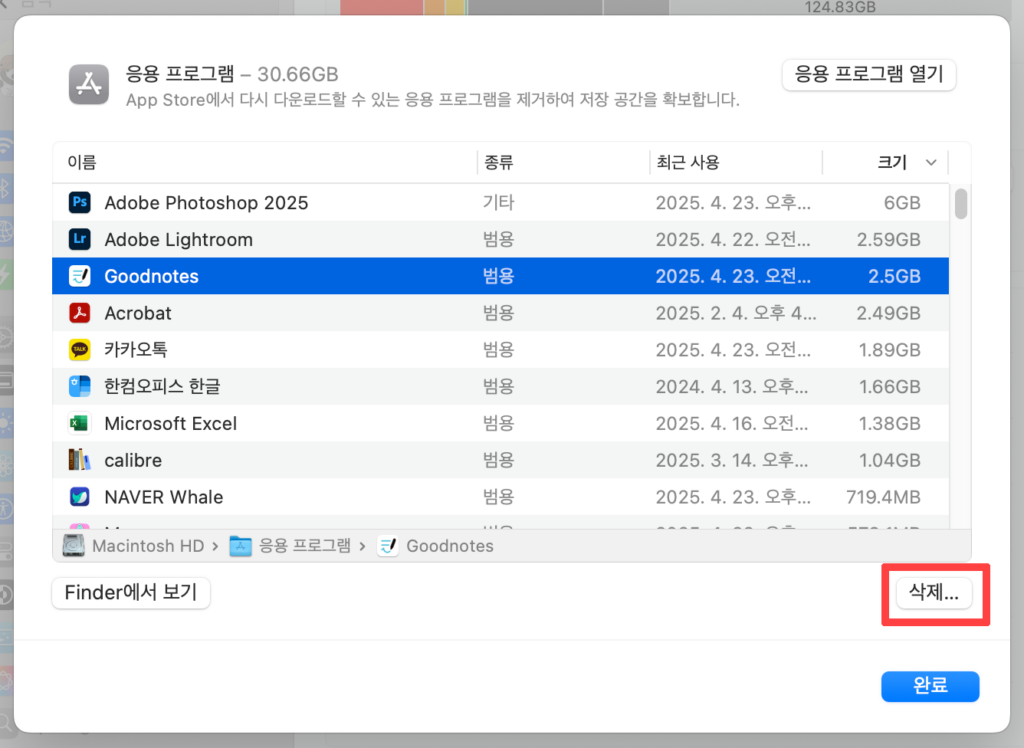
Task: Click the Microsoft Excel app icon
Action: pyautogui.click(x=80, y=423)
